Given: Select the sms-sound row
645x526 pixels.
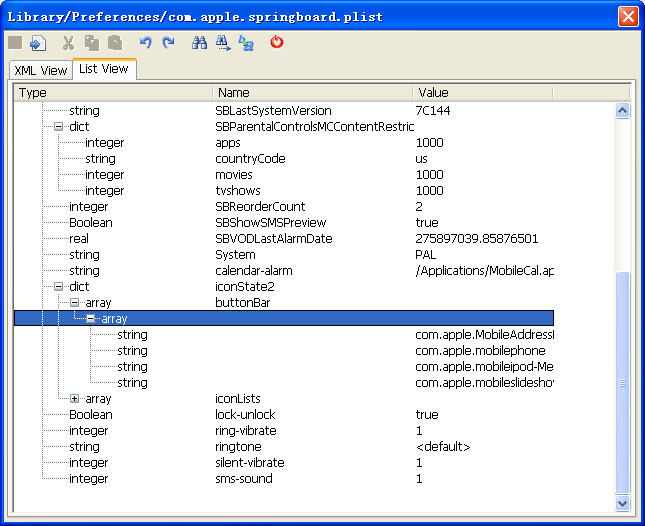Looking at the screenshot, I should coord(284,479).
